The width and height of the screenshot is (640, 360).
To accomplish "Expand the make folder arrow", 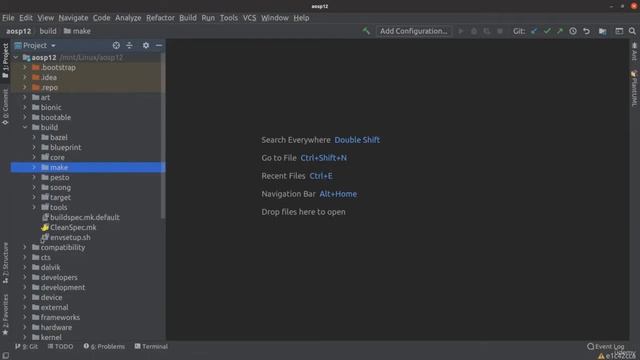I will [x=34, y=167].
